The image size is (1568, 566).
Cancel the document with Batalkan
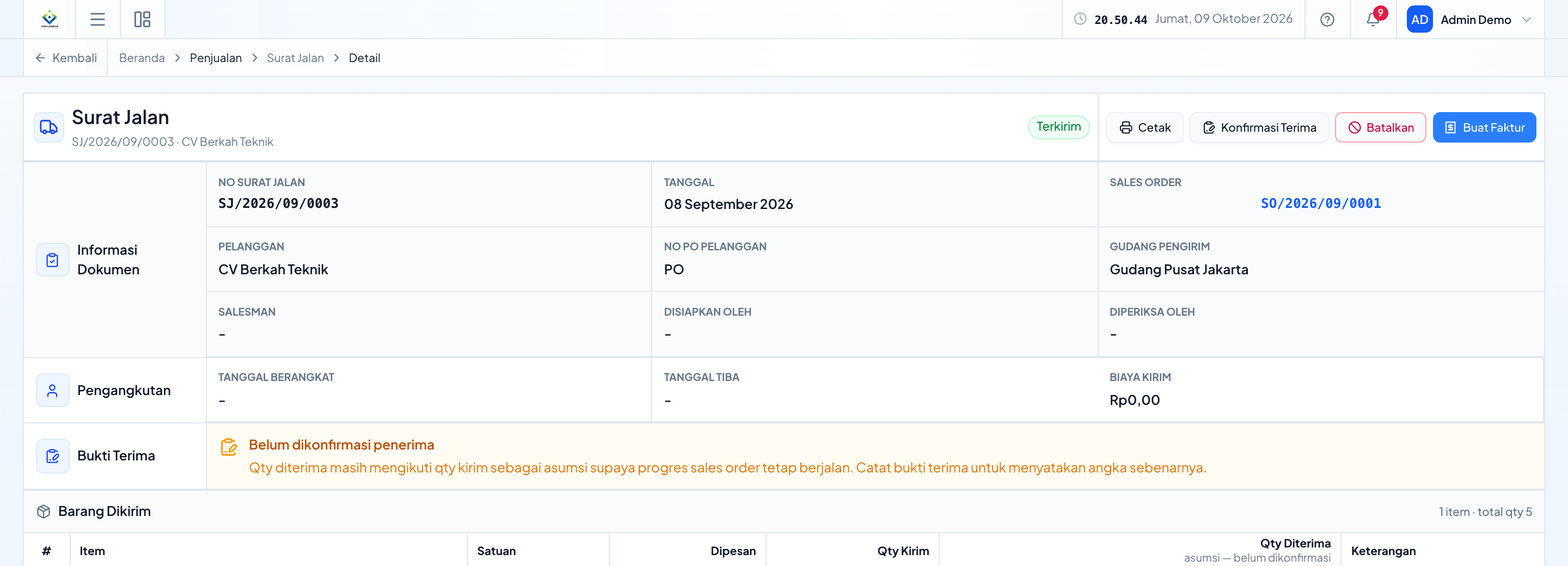point(1380,127)
